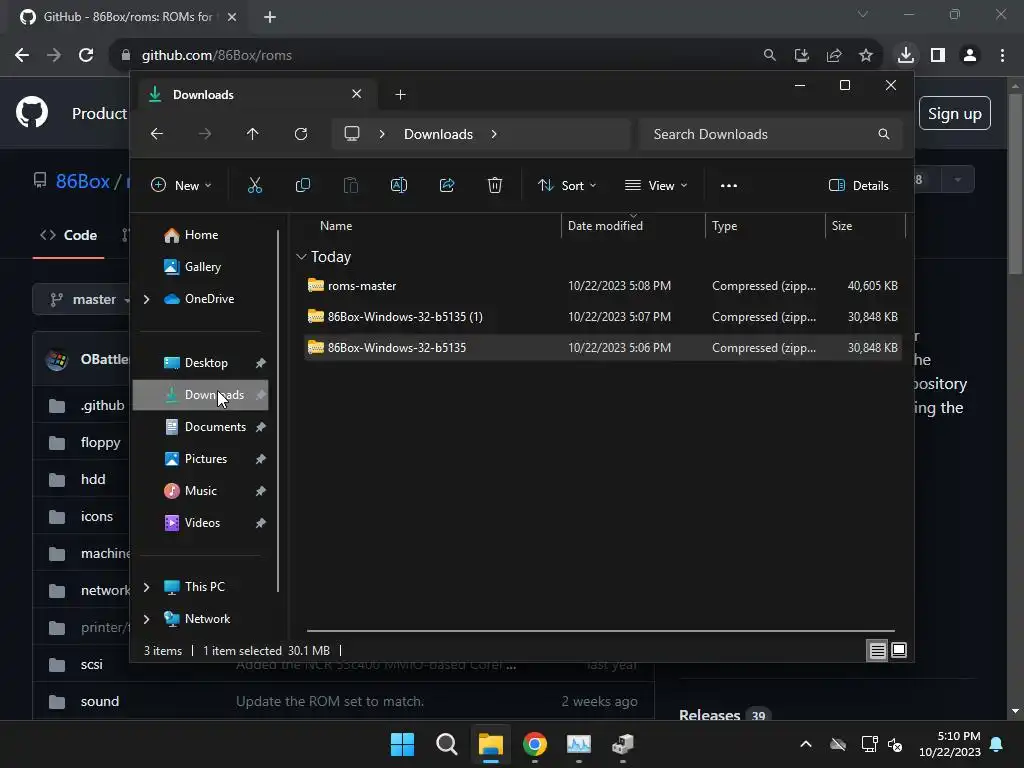Toggle the Details pane button

(859, 185)
